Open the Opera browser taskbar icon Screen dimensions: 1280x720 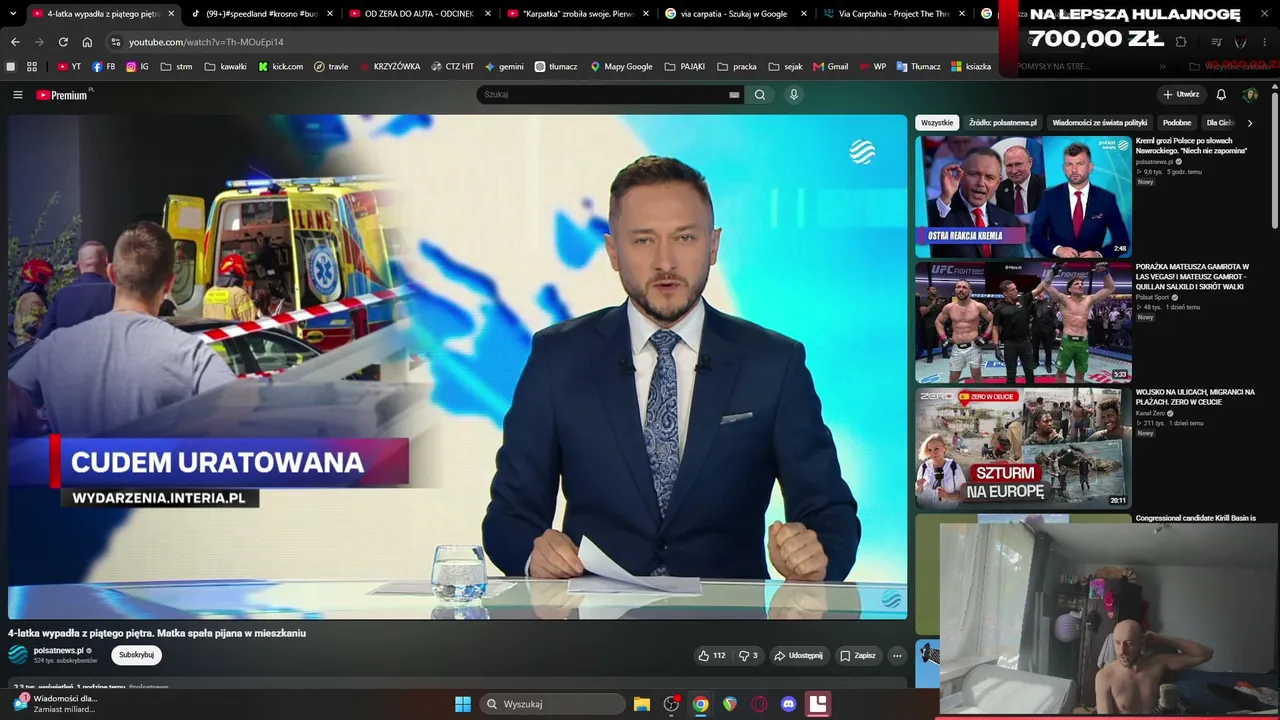pos(759,704)
